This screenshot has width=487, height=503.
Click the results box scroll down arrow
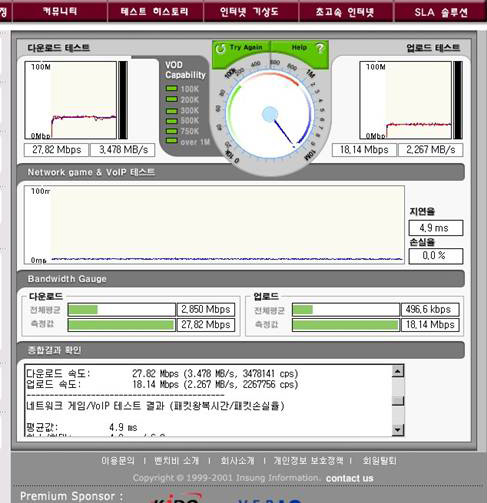pyautogui.click(x=398, y=429)
